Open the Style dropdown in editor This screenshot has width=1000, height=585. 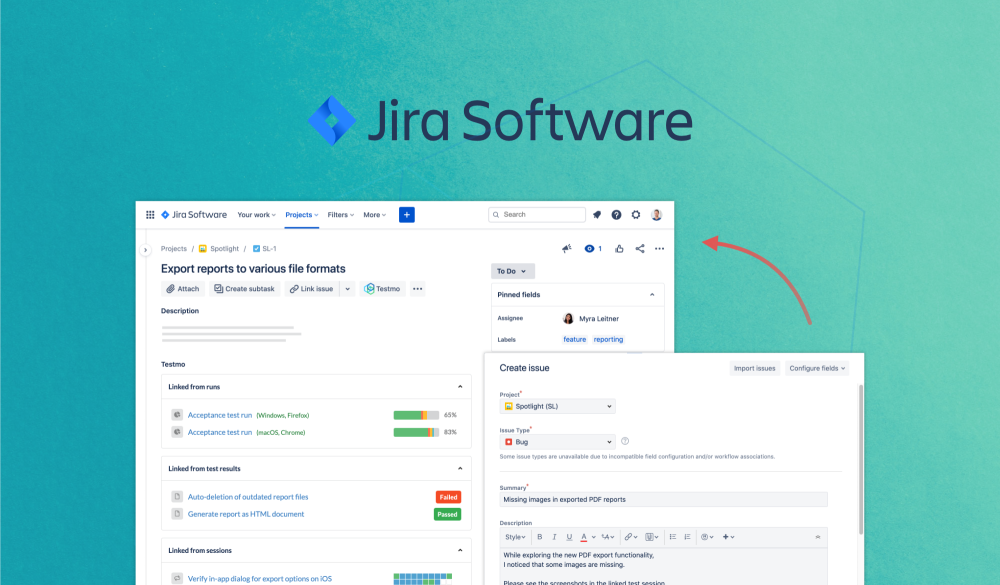pos(515,537)
